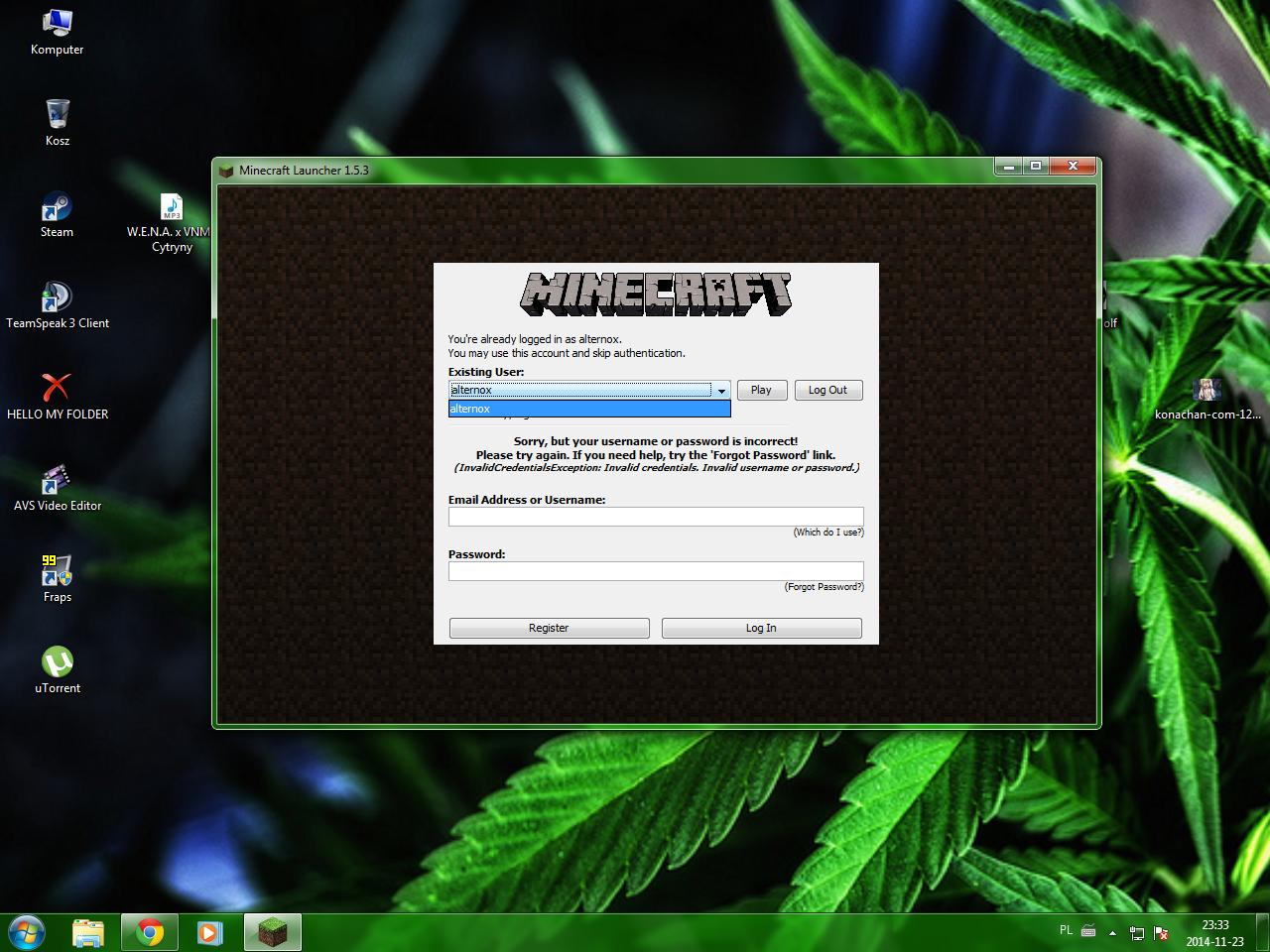Select the TeamSpeak 3 Client shortcut
This screenshot has width=1270, height=952.
click(x=57, y=305)
